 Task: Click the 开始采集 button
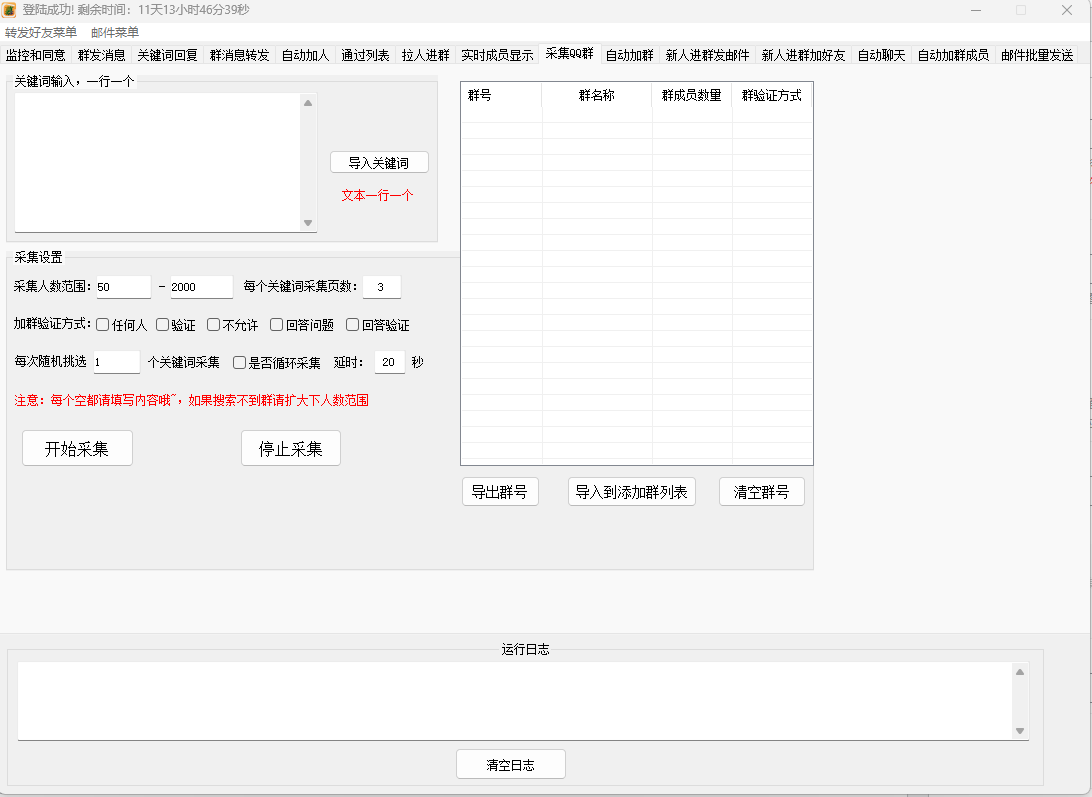click(x=77, y=448)
